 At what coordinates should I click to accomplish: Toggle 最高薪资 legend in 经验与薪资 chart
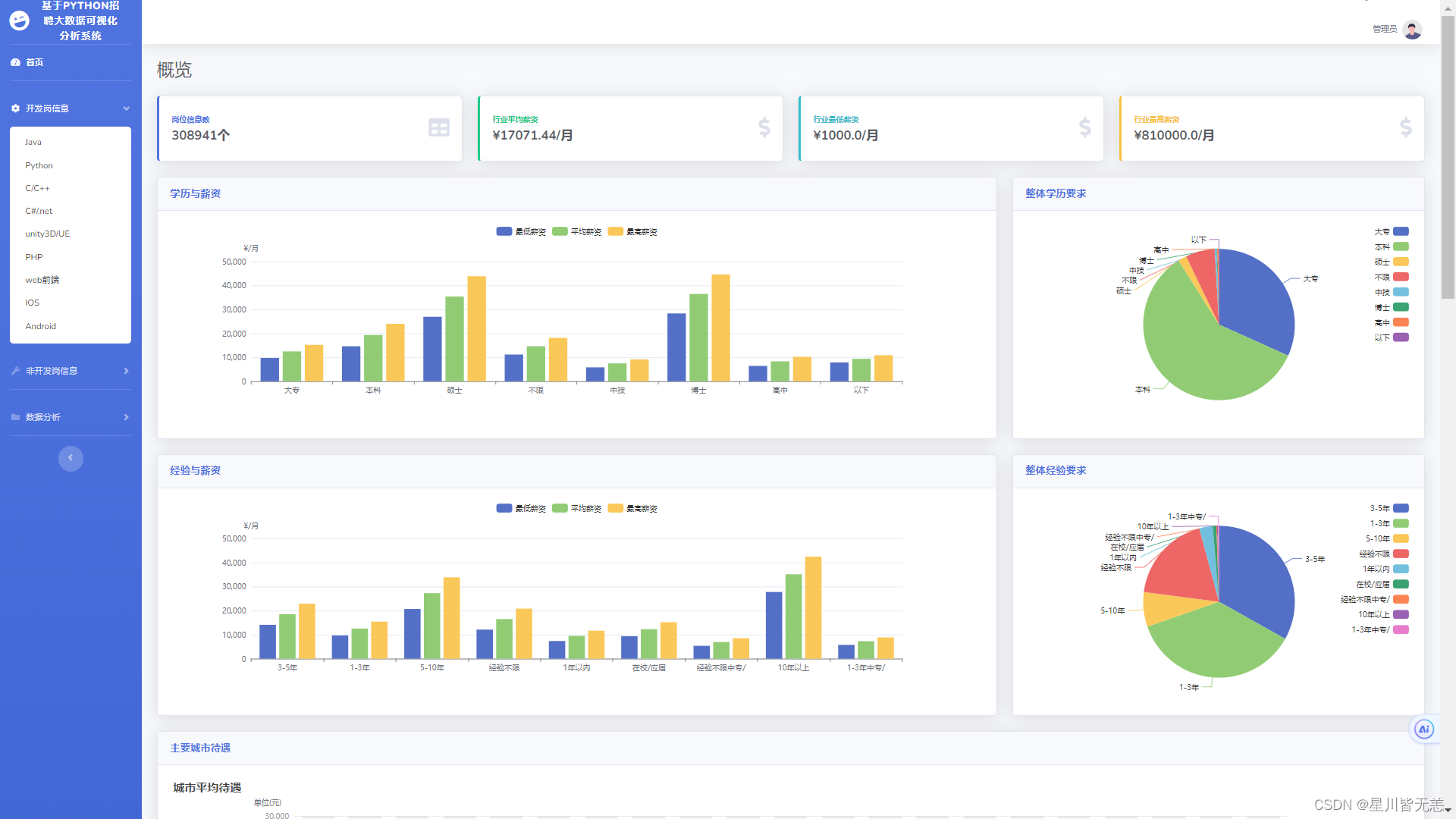[x=616, y=508]
